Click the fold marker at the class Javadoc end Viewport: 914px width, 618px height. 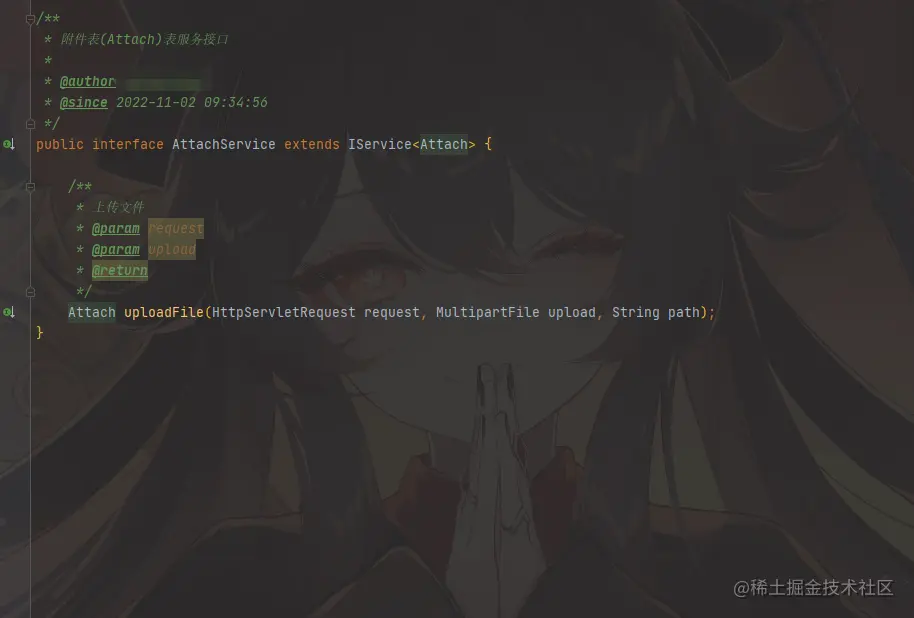[x=30, y=124]
